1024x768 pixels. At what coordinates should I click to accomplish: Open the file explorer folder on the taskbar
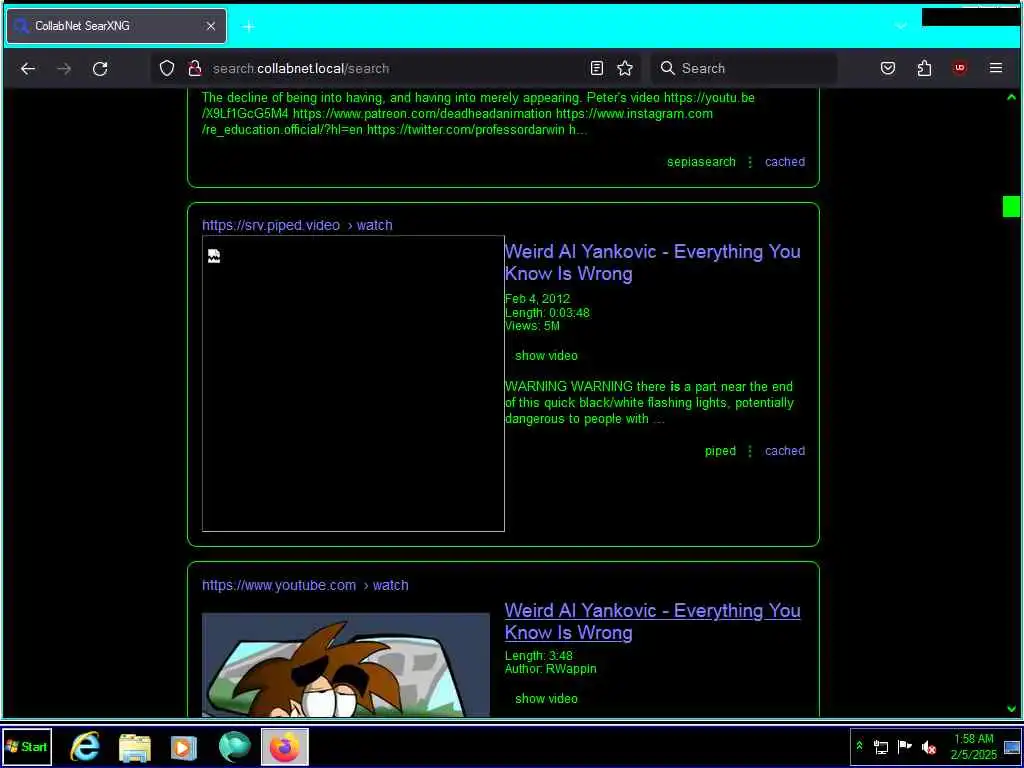pos(135,747)
